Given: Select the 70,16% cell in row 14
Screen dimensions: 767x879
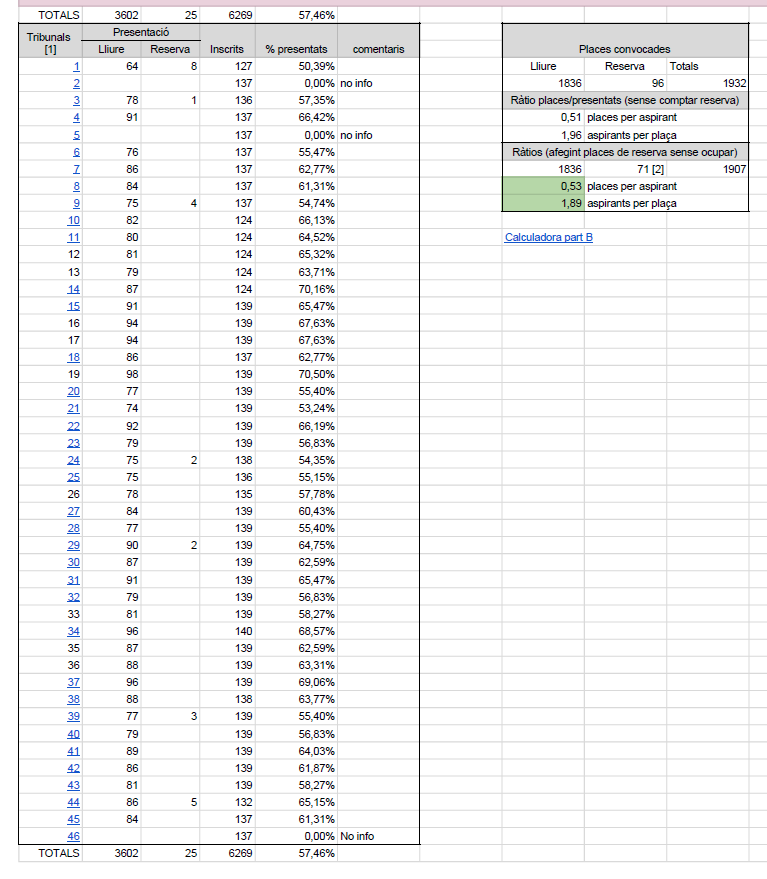Looking at the screenshot, I should 296,289.
